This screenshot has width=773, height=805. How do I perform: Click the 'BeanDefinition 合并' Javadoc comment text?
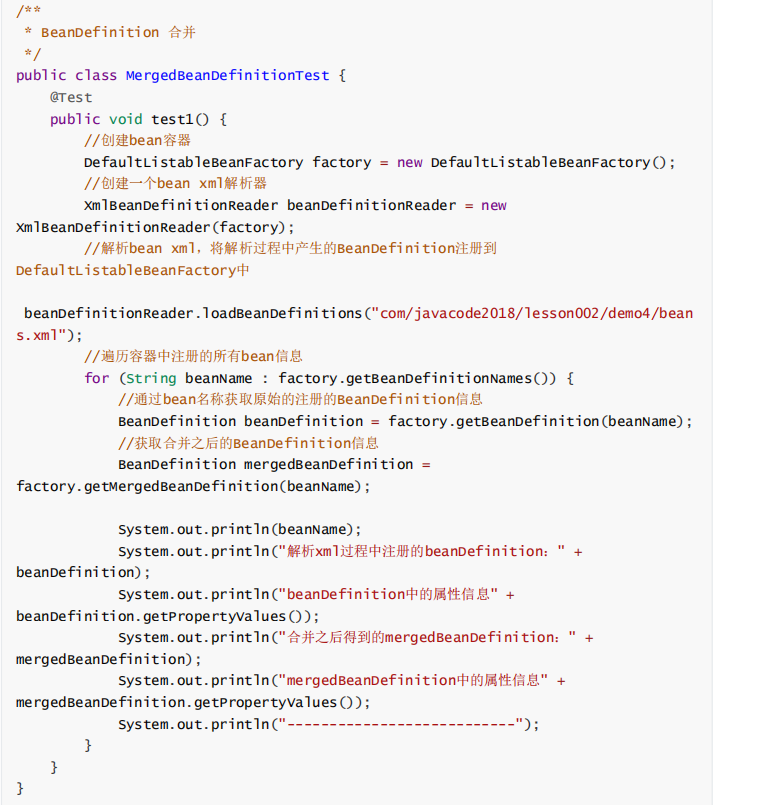(118, 32)
